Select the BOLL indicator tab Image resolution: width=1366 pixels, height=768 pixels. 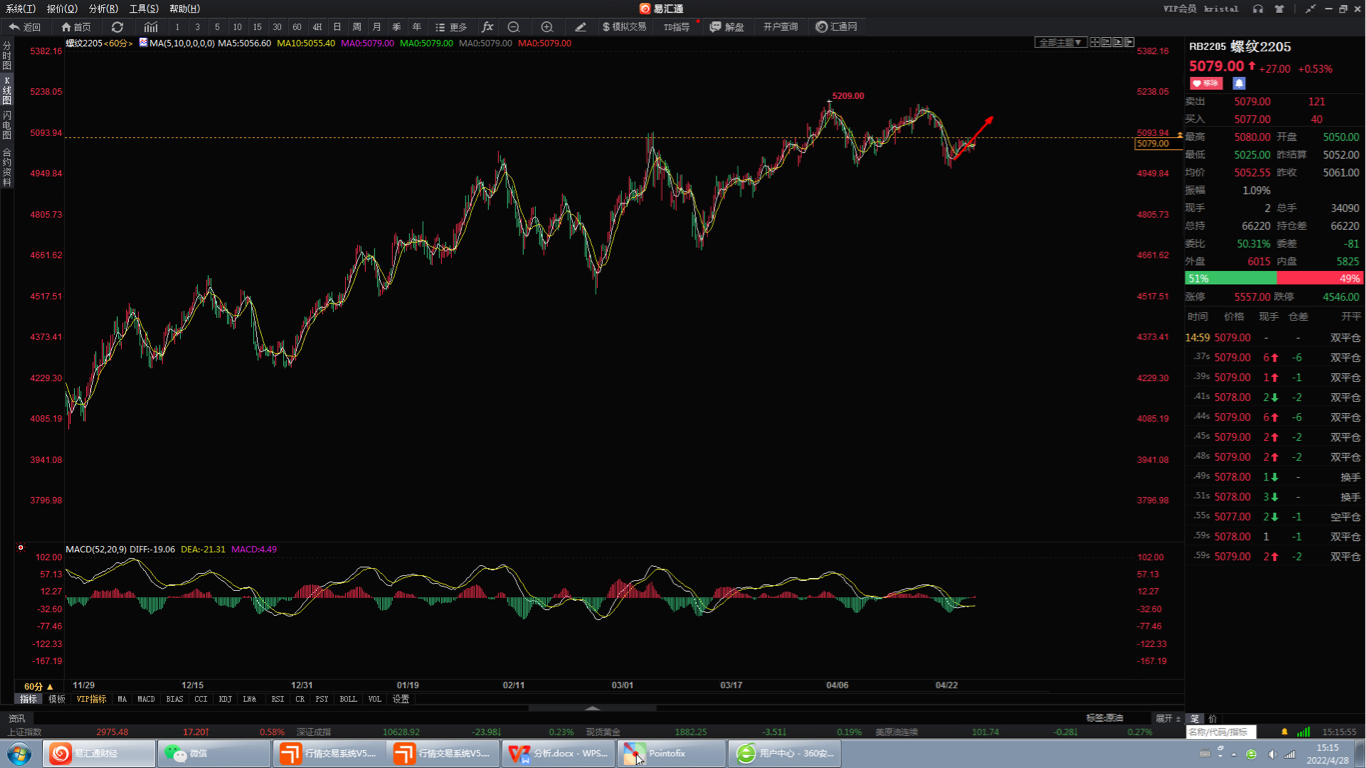tap(348, 699)
